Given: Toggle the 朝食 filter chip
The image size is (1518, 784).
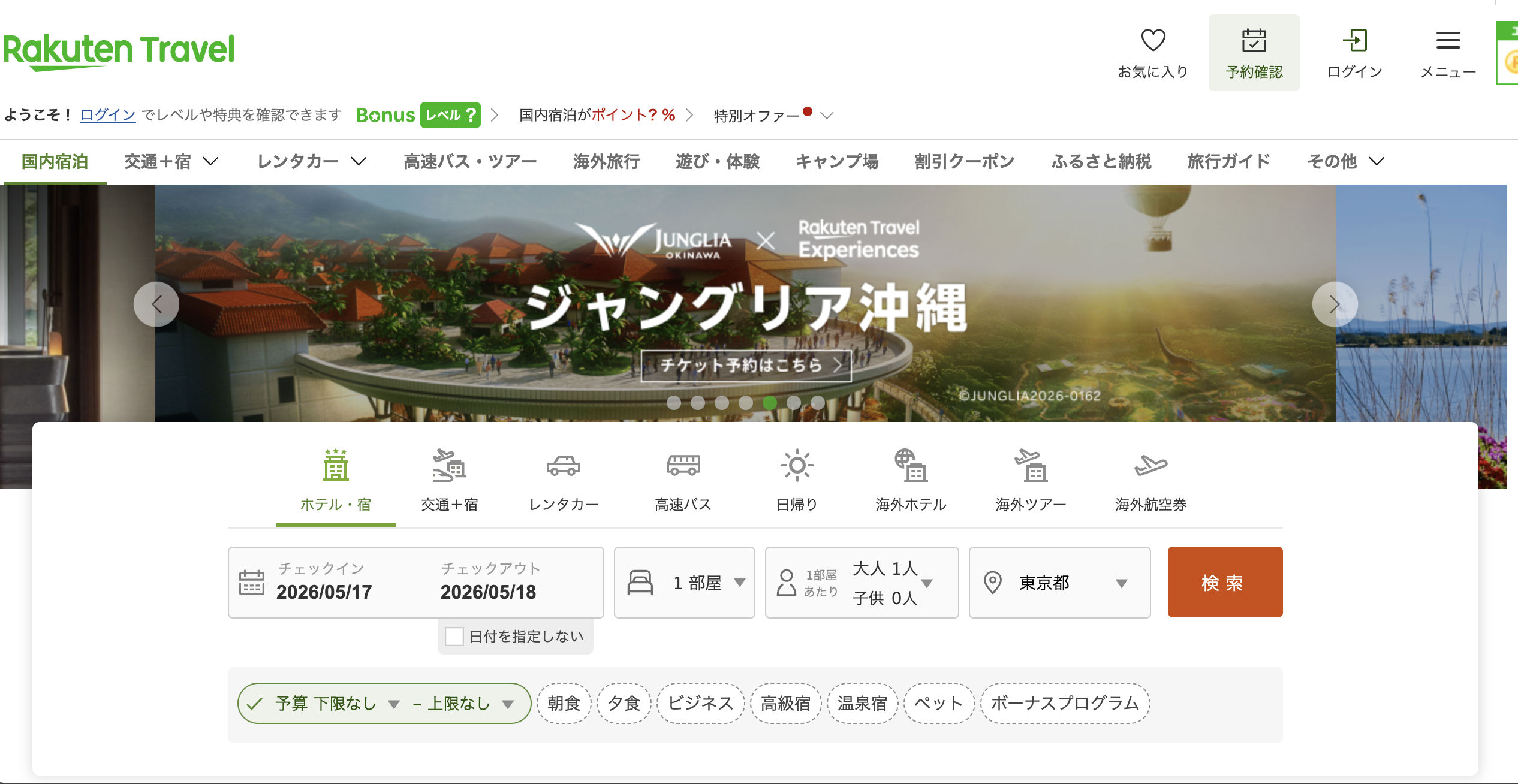Looking at the screenshot, I should click(564, 703).
